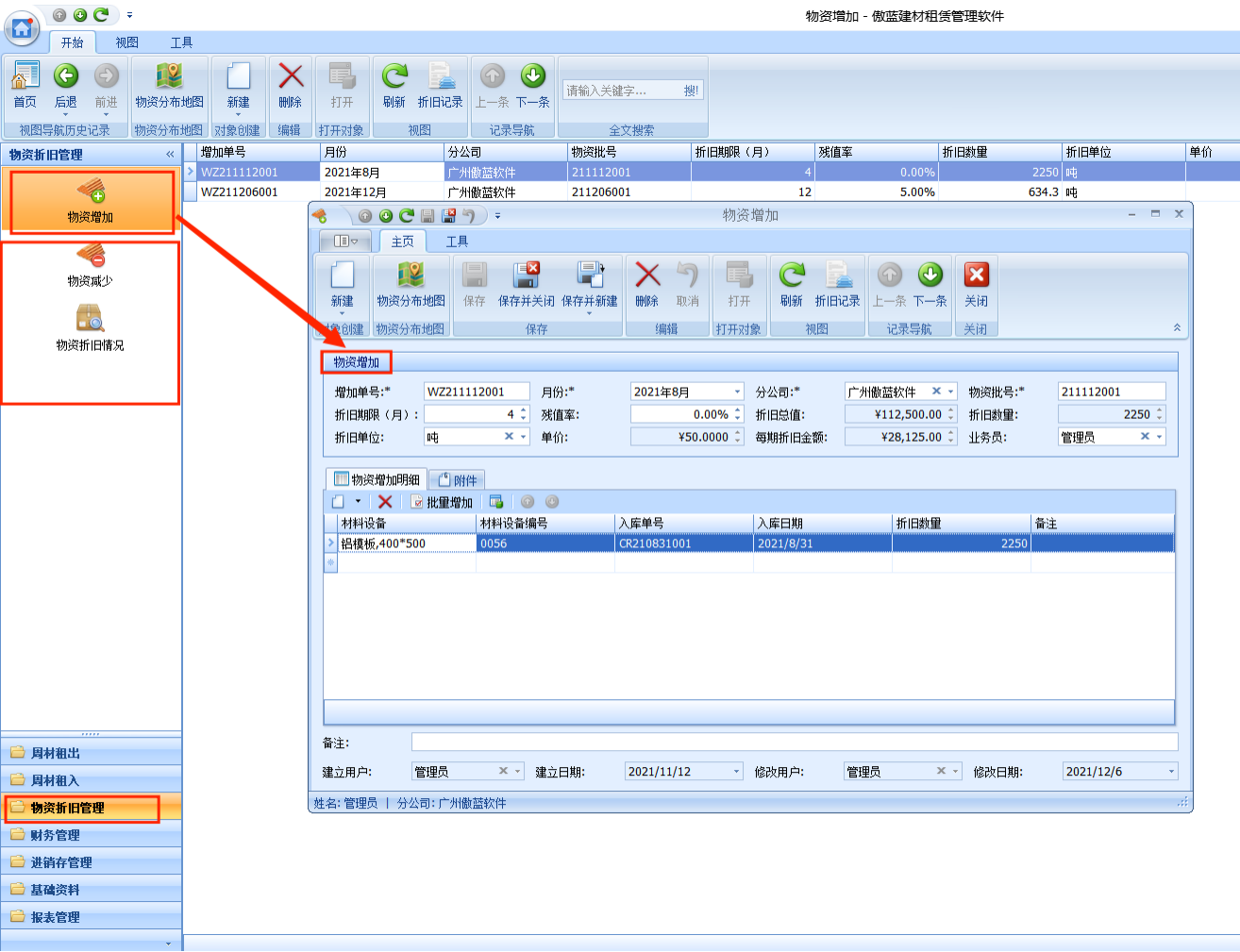Open 财务管理 navigation group
This screenshot has width=1240, height=952.
91,835
